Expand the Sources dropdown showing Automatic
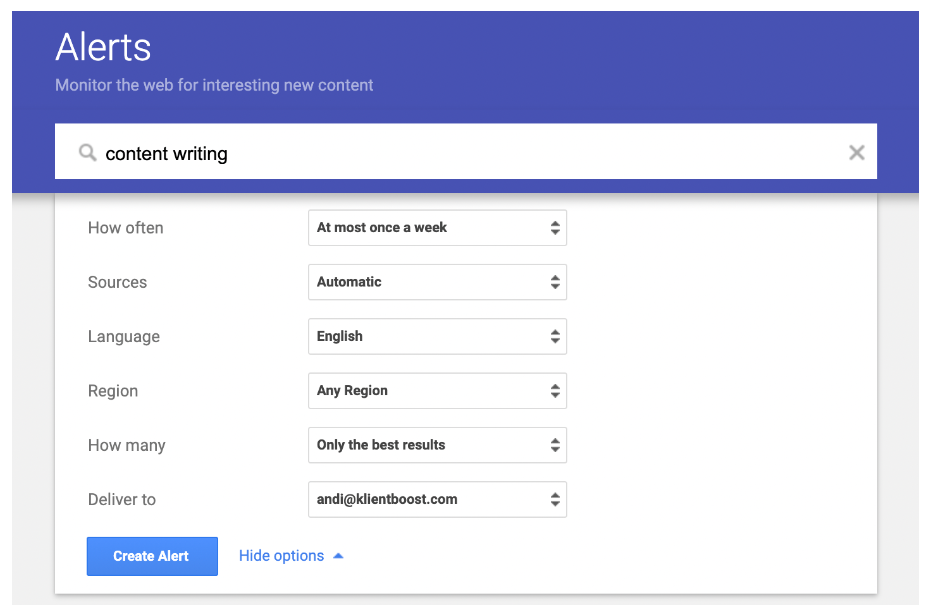Viewport: 933px width, 610px height. (x=437, y=282)
